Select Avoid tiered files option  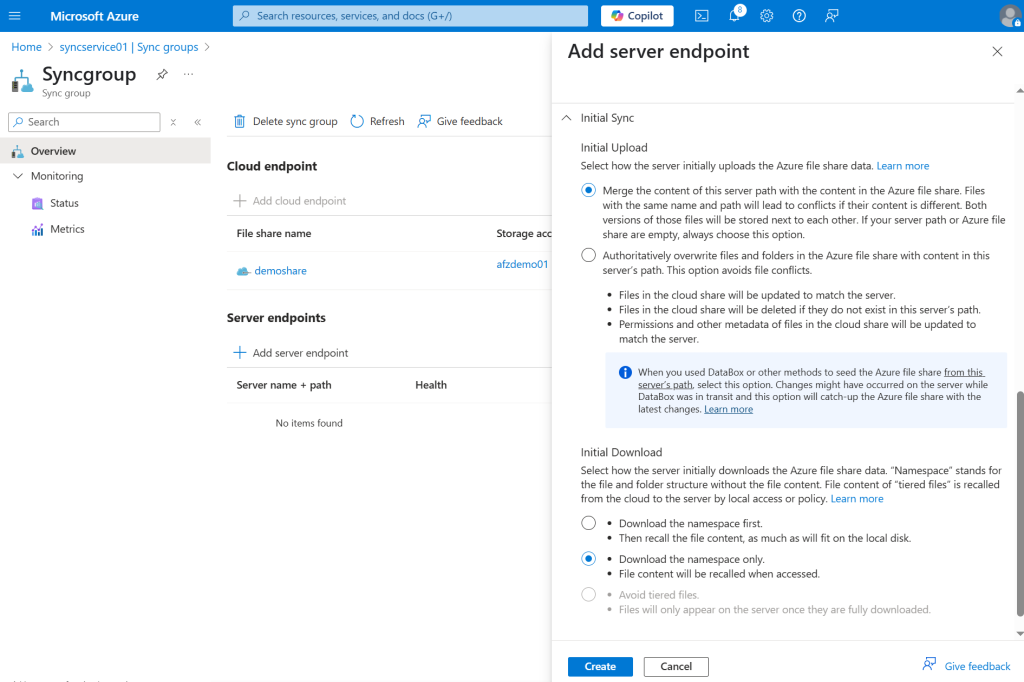coord(588,594)
